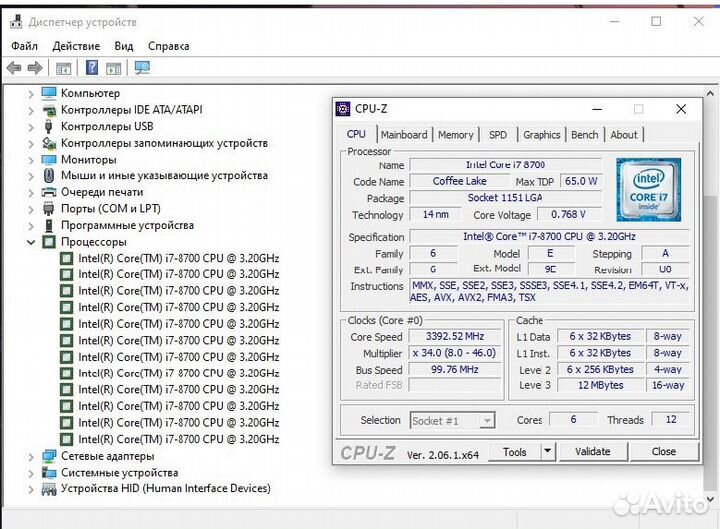
Task: Click the Package value Socket 1151 LGA
Action: click(505, 197)
